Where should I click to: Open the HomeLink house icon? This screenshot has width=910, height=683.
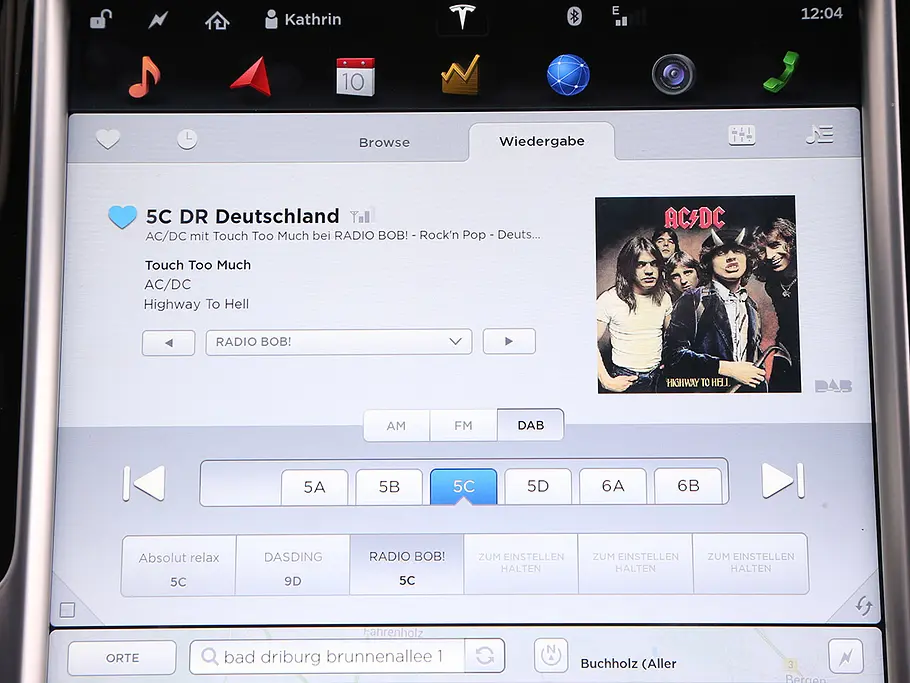217,21
